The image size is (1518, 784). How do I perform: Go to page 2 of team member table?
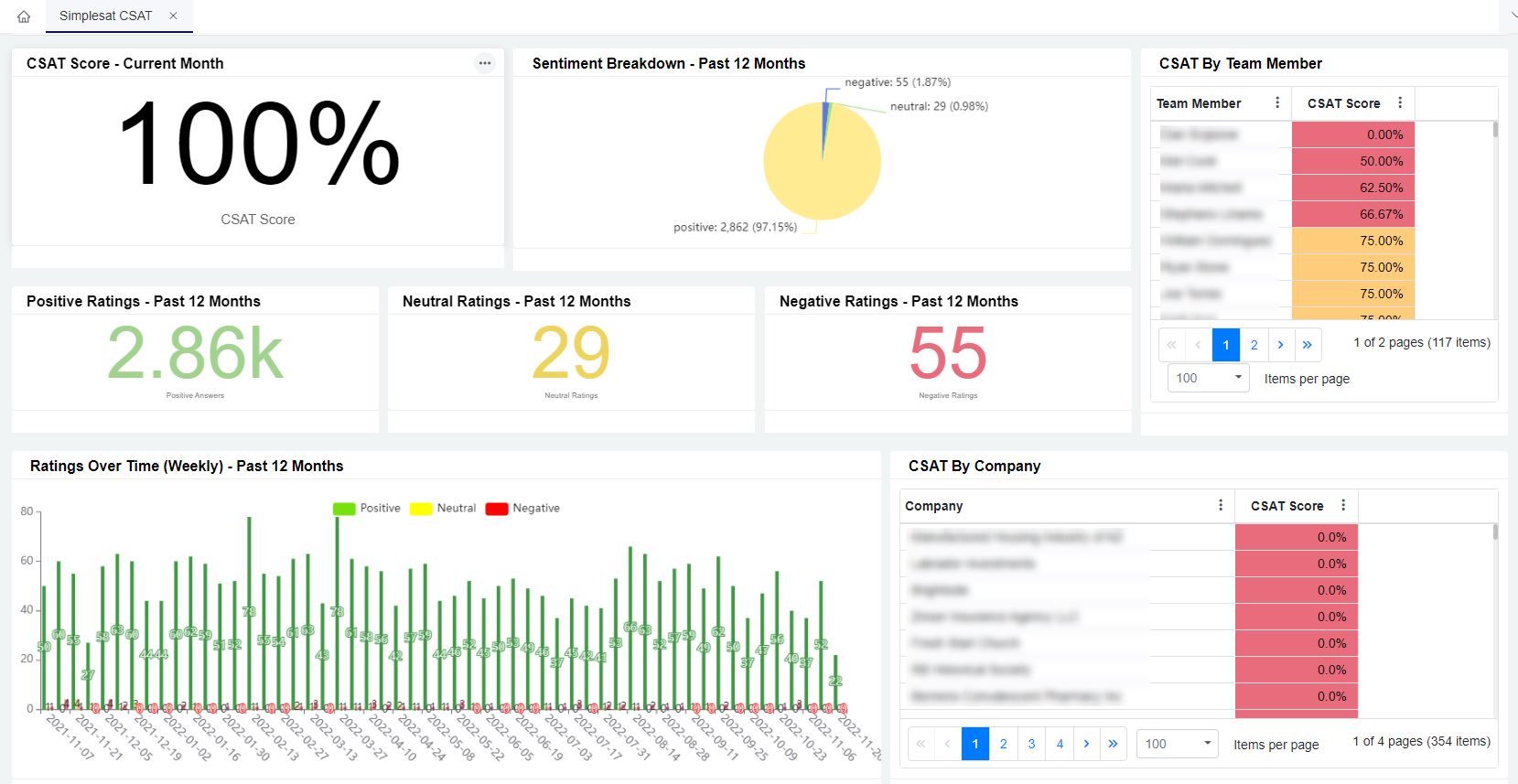pos(1254,345)
